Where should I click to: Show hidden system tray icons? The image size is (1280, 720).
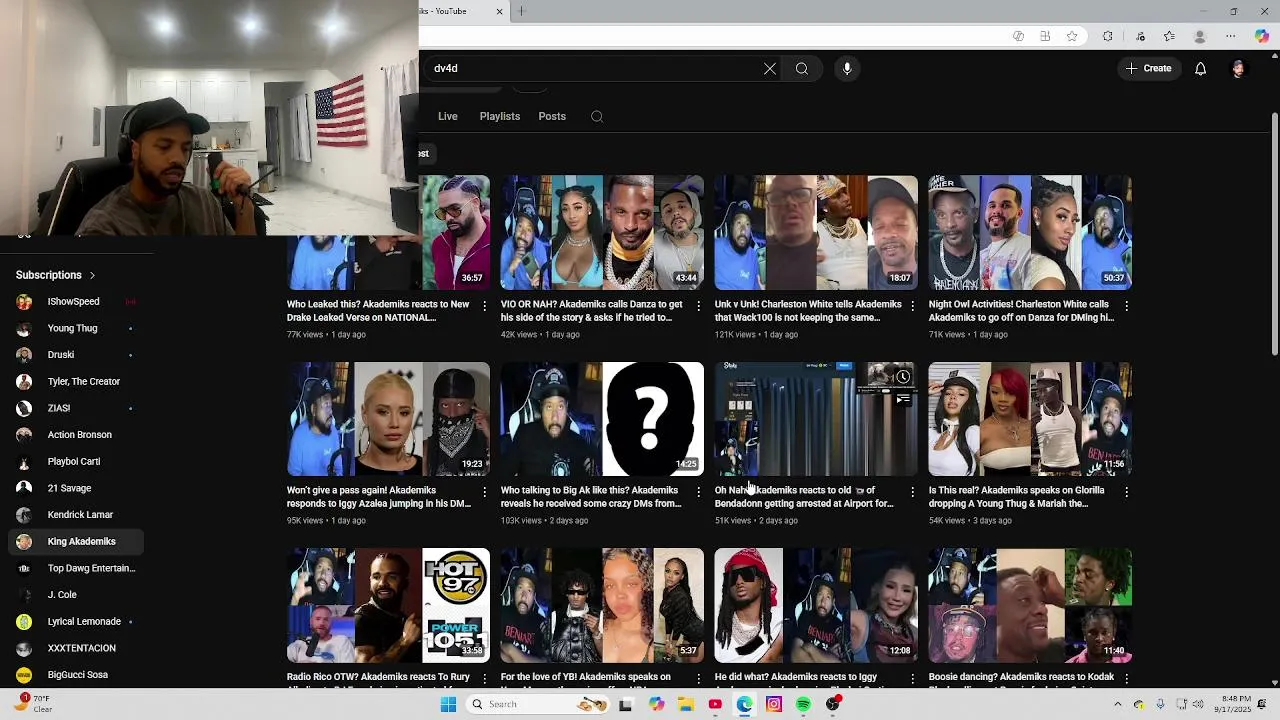click(x=1117, y=704)
